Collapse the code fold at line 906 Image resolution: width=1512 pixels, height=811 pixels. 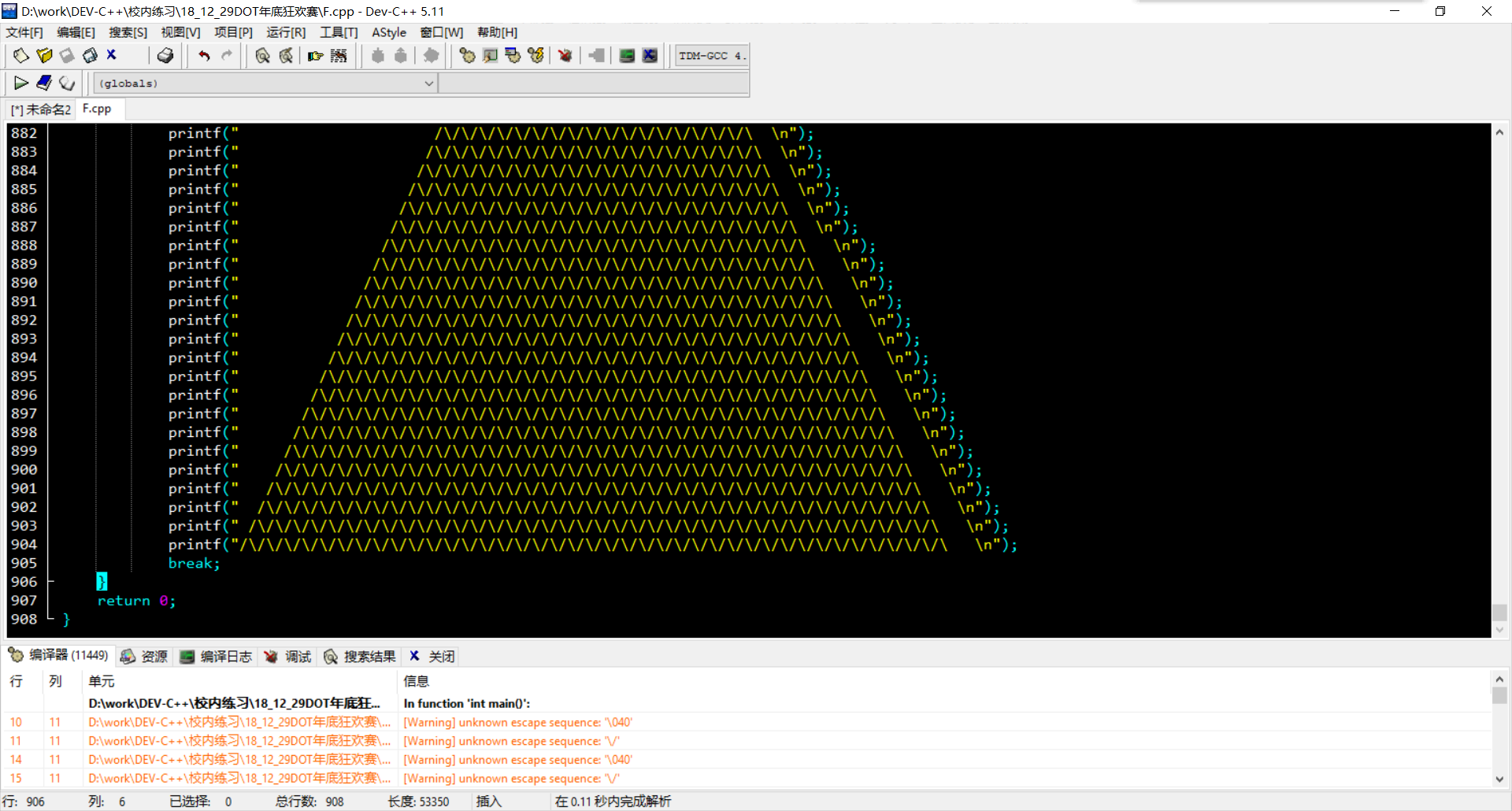click(51, 582)
